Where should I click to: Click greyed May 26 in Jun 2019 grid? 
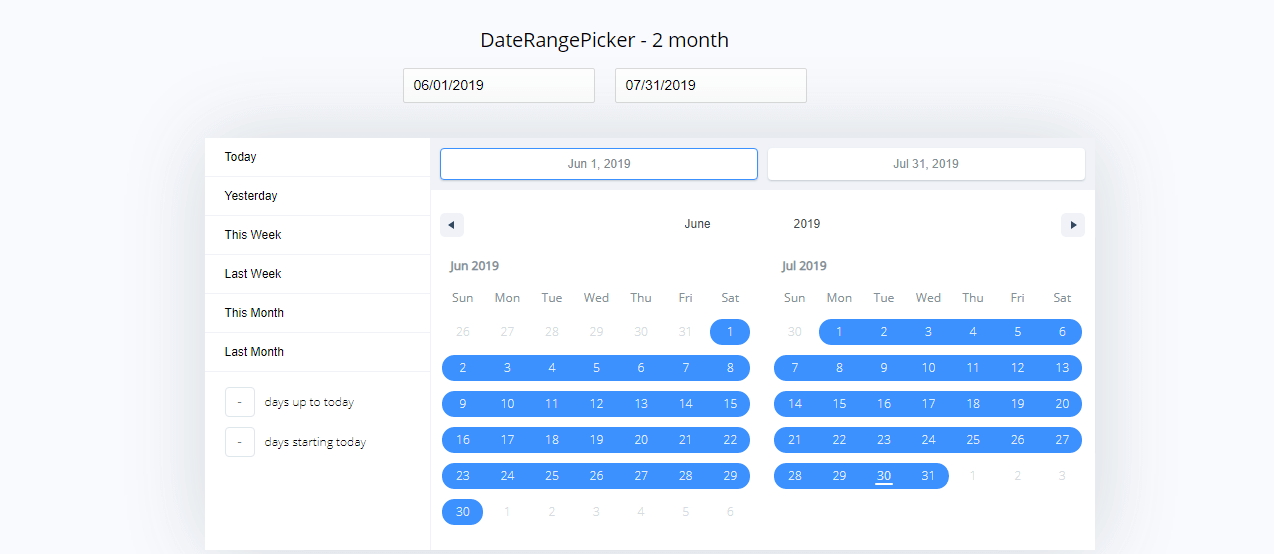[x=462, y=332]
